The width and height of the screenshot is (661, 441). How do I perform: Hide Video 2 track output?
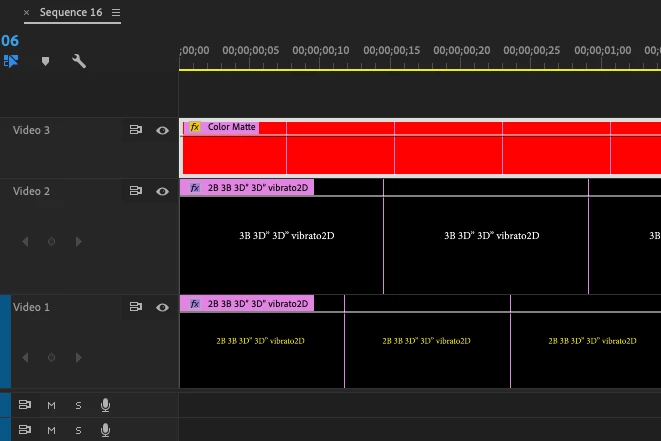(162, 191)
